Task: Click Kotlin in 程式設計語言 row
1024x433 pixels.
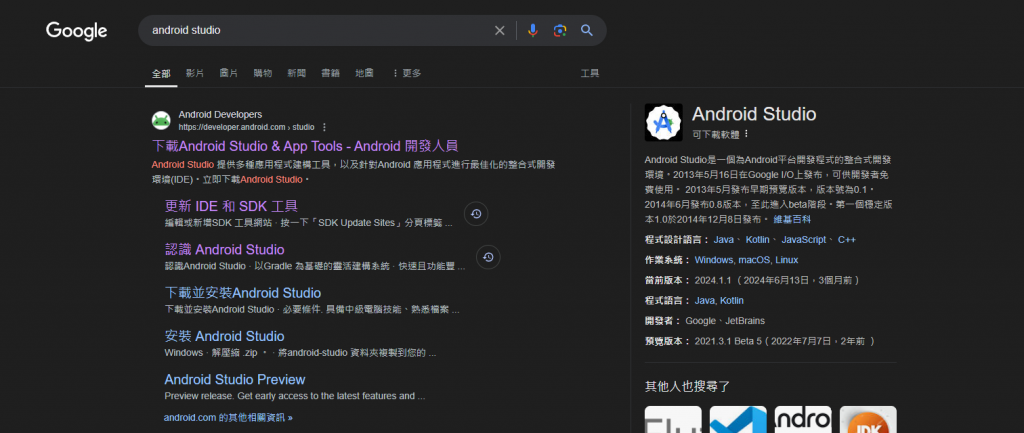Action: [758, 240]
